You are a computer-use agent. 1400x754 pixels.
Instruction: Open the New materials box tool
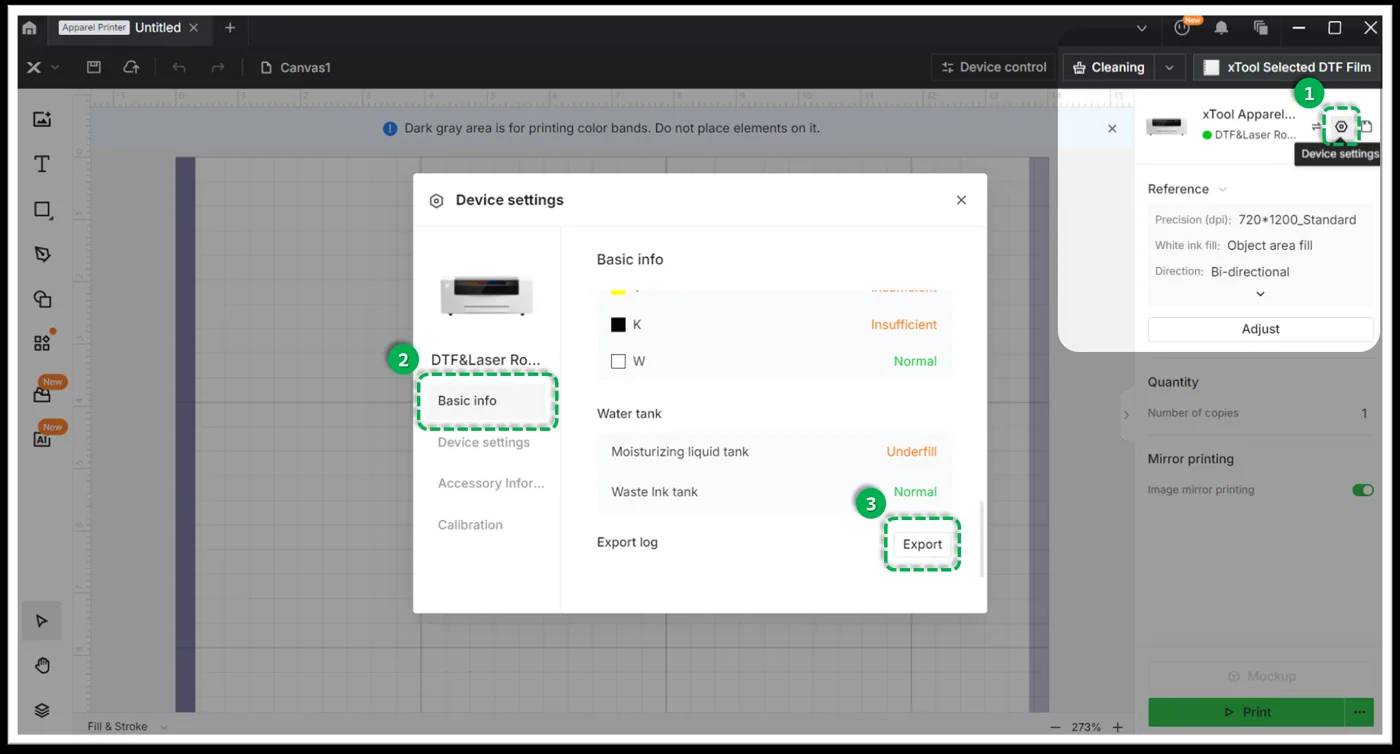pyautogui.click(x=42, y=394)
